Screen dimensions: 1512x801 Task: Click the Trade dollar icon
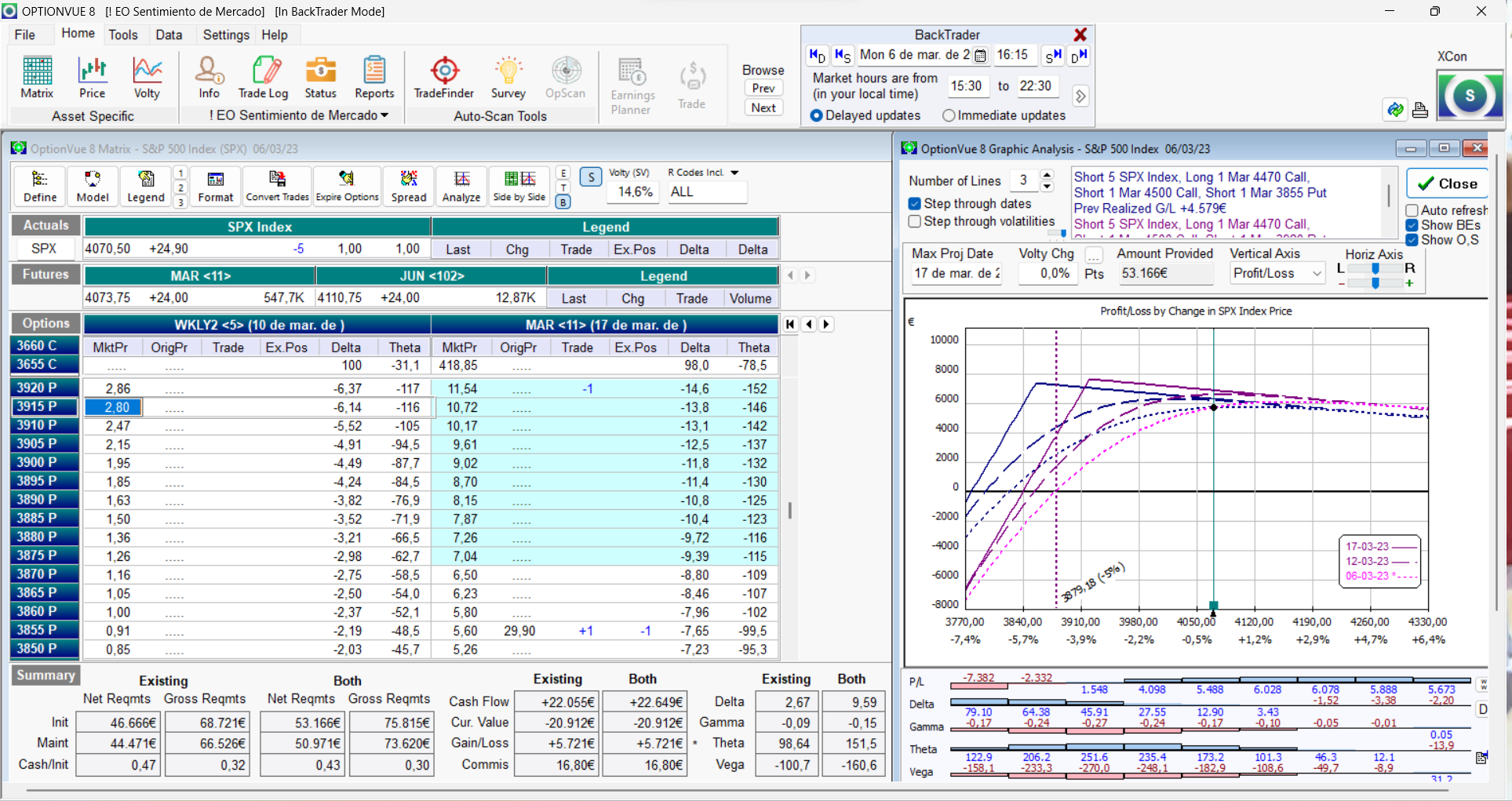click(x=692, y=85)
